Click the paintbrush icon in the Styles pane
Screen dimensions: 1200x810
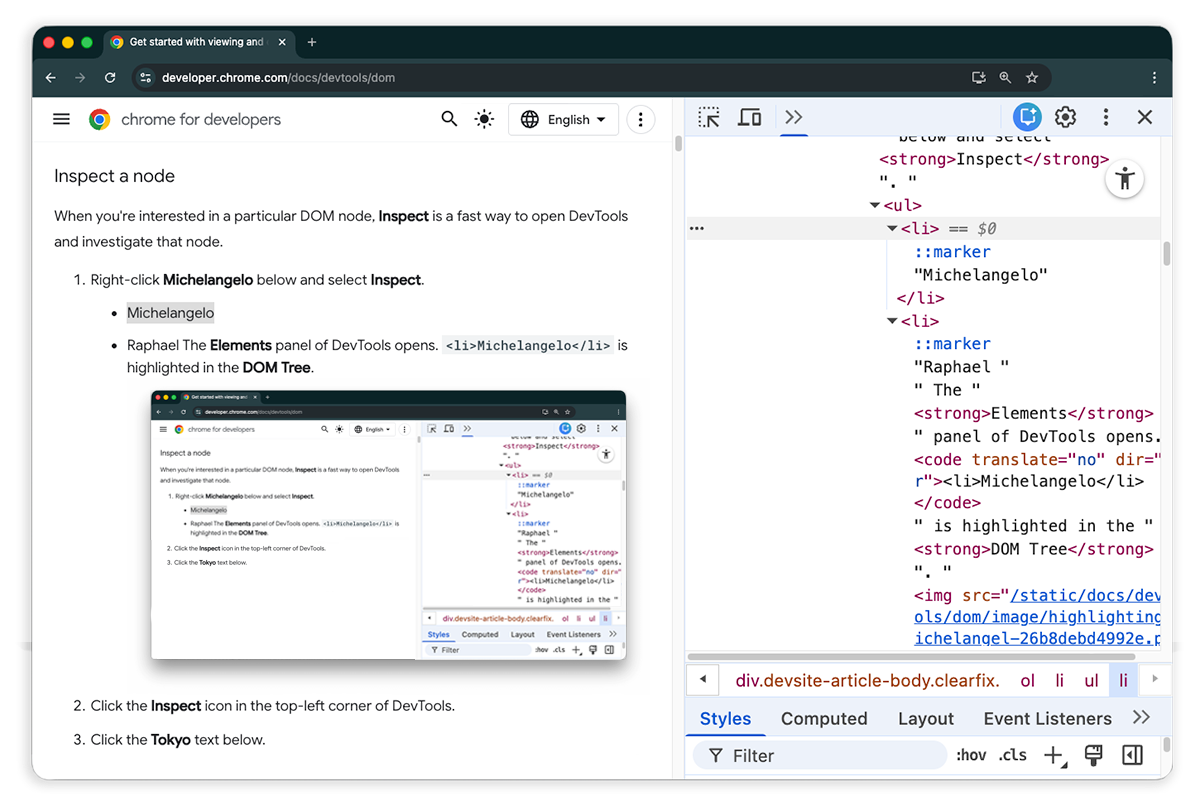(1093, 755)
